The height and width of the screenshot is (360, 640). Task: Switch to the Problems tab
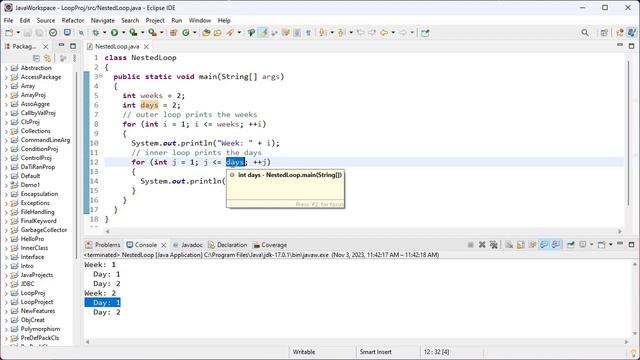pos(103,245)
